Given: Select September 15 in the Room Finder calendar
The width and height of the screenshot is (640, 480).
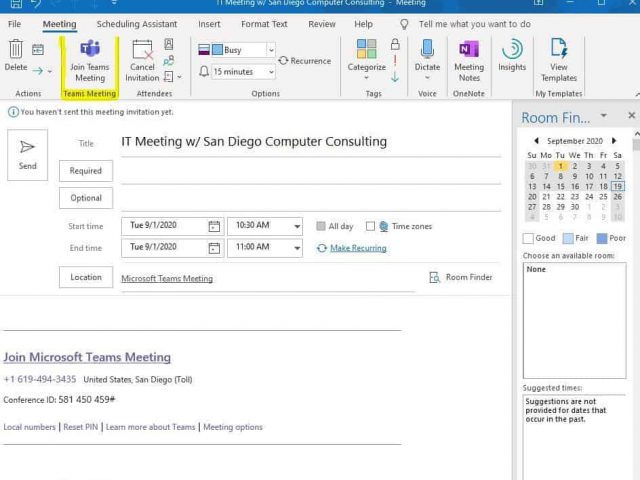Looking at the screenshot, I should tap(560, 187).
